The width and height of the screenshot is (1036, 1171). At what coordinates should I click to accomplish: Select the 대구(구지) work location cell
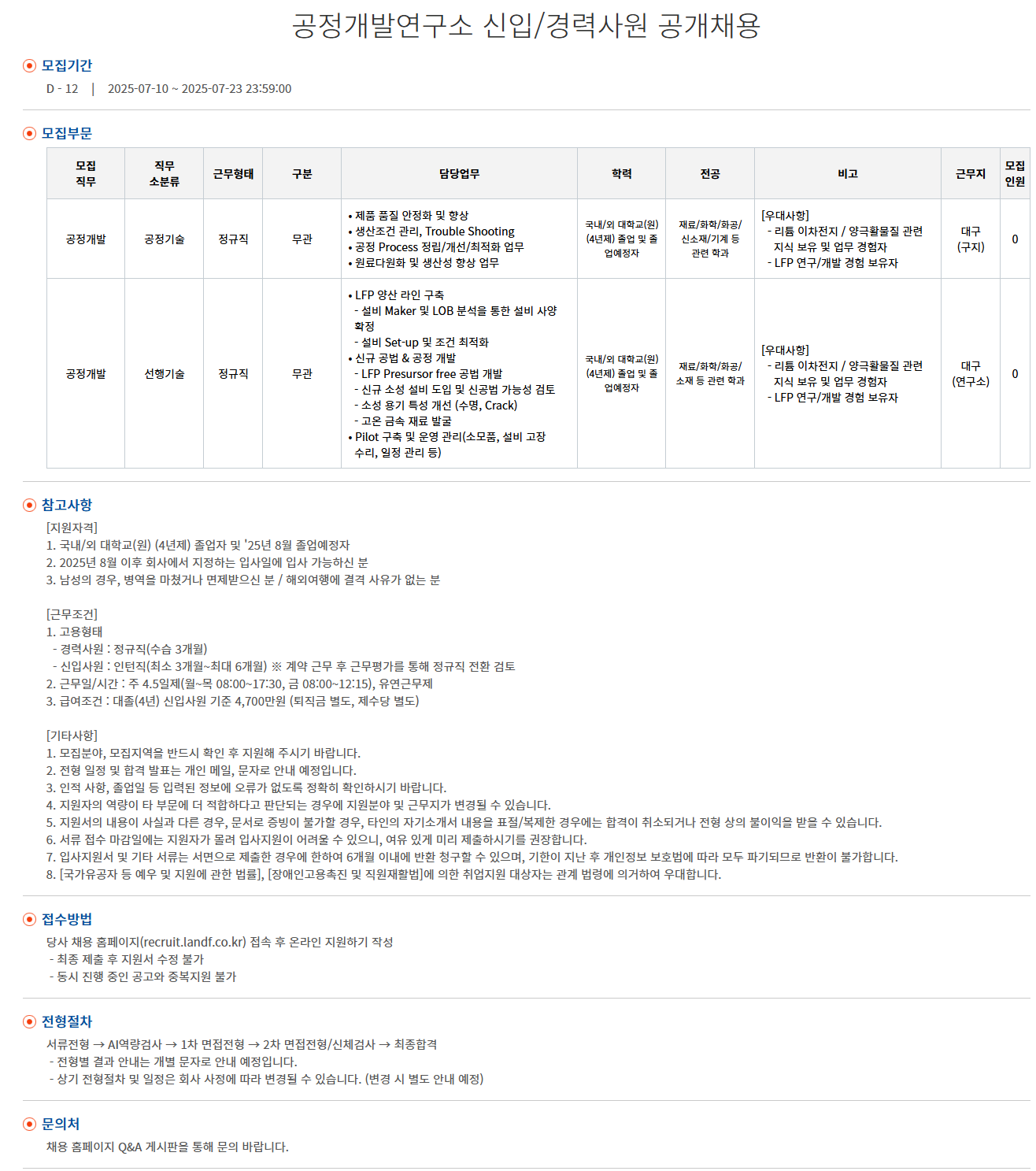pyautogui.click(x=971, y=239)
